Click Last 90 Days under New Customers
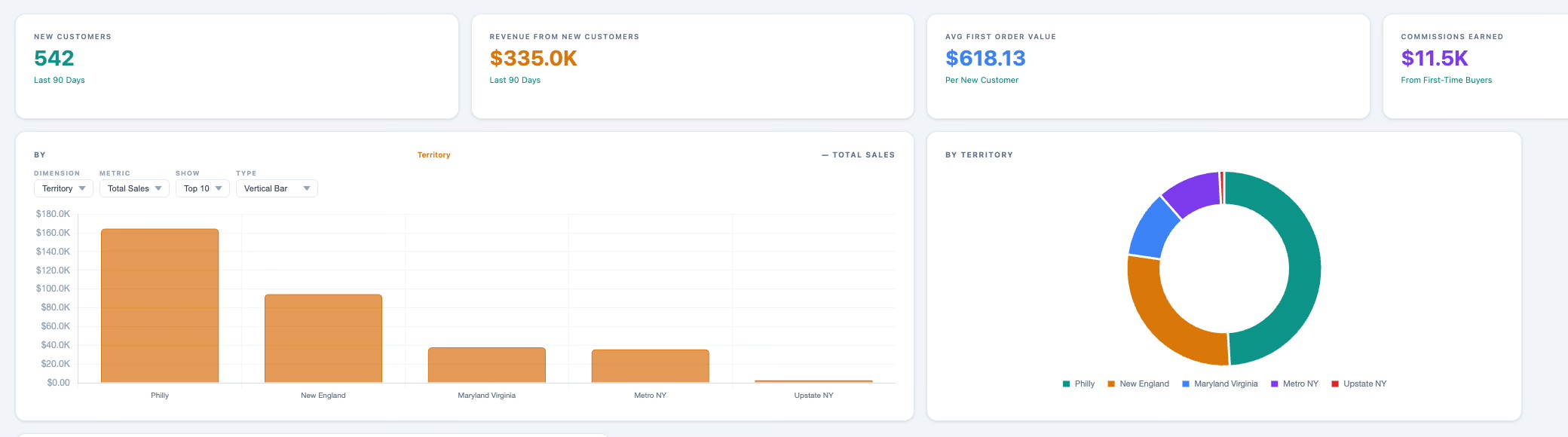1568x437 pixels. (60, 80)
